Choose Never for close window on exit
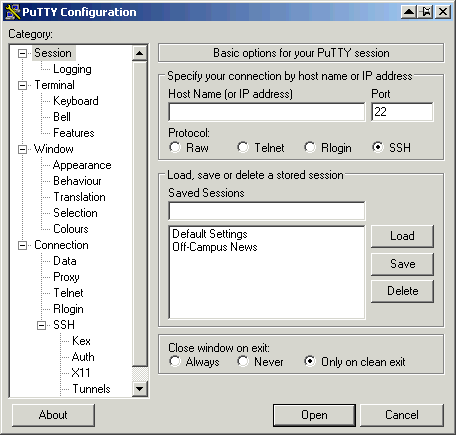 point(243,361)
